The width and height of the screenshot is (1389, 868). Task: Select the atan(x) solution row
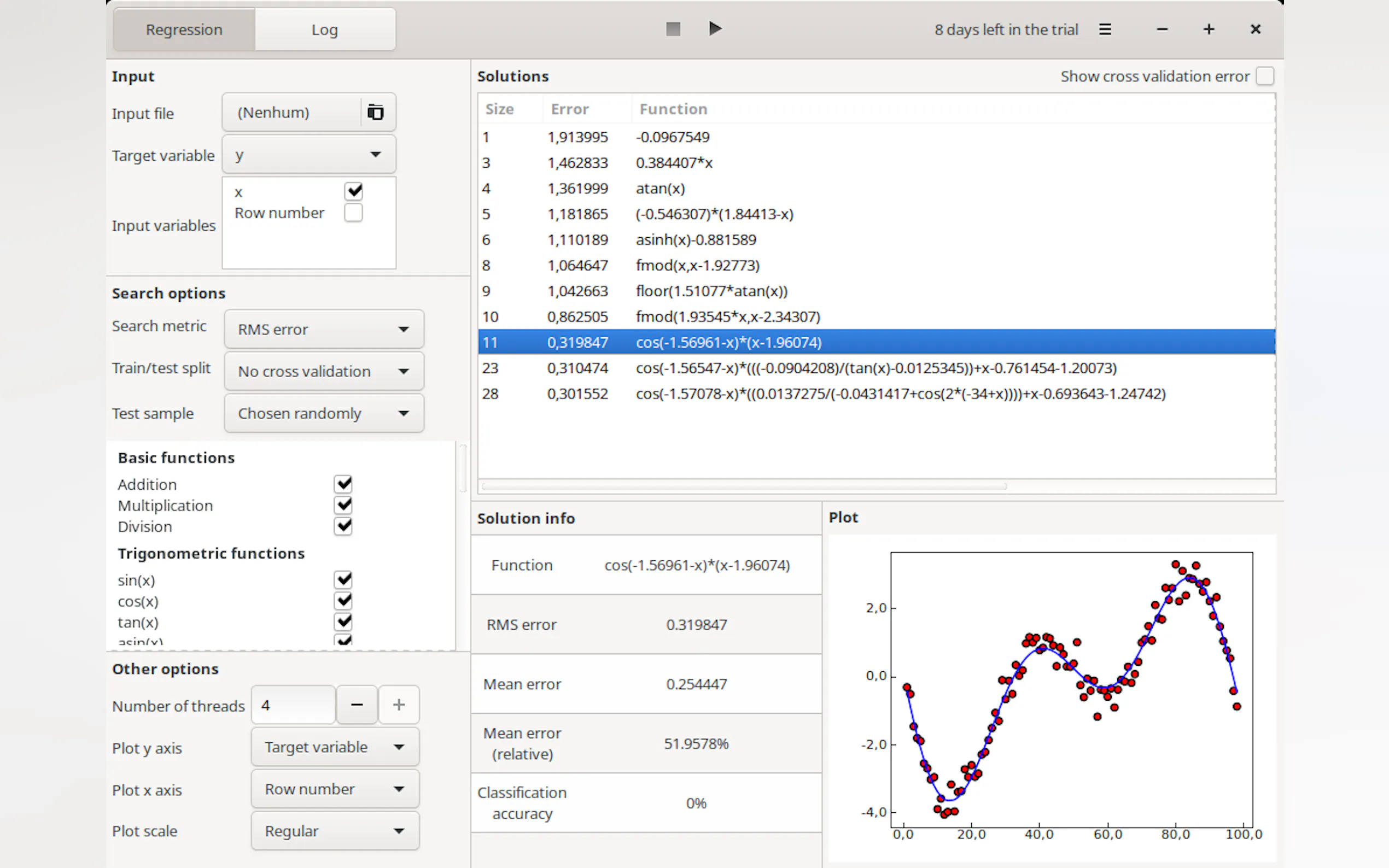(x=660, y=188)
